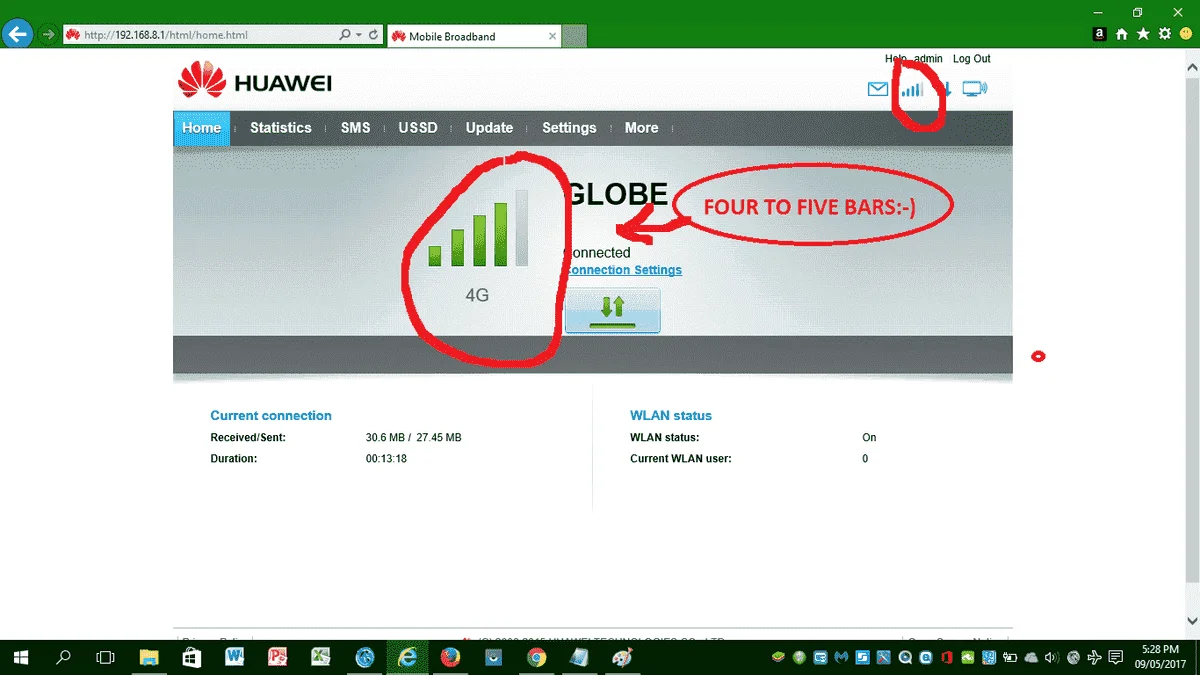Launch PowerPoint from the taskbar
The image size is (1200, 675).
(x=278, y=657)
